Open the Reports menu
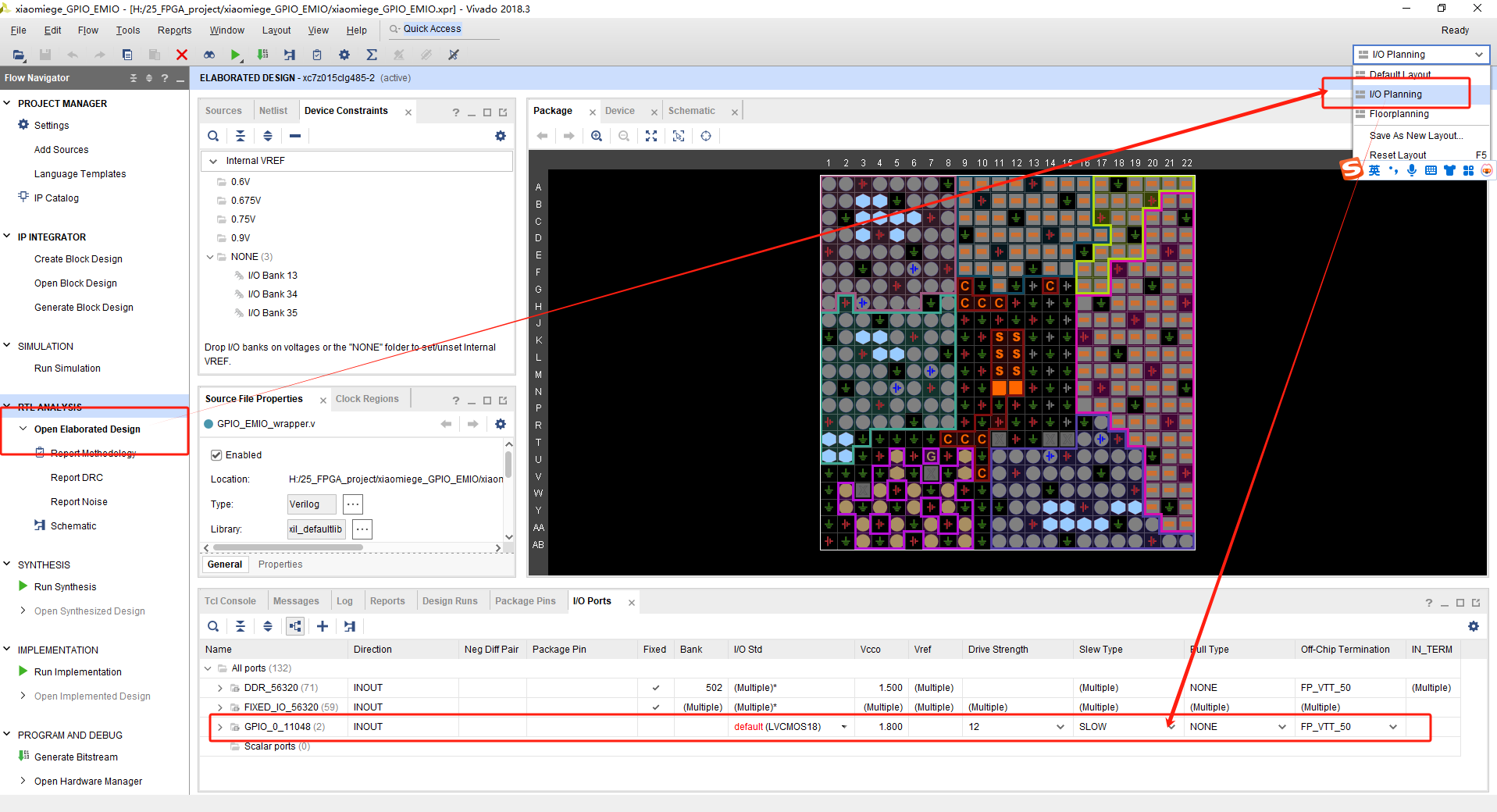This screenshot has width=1497, height=812. click(174, 30)
